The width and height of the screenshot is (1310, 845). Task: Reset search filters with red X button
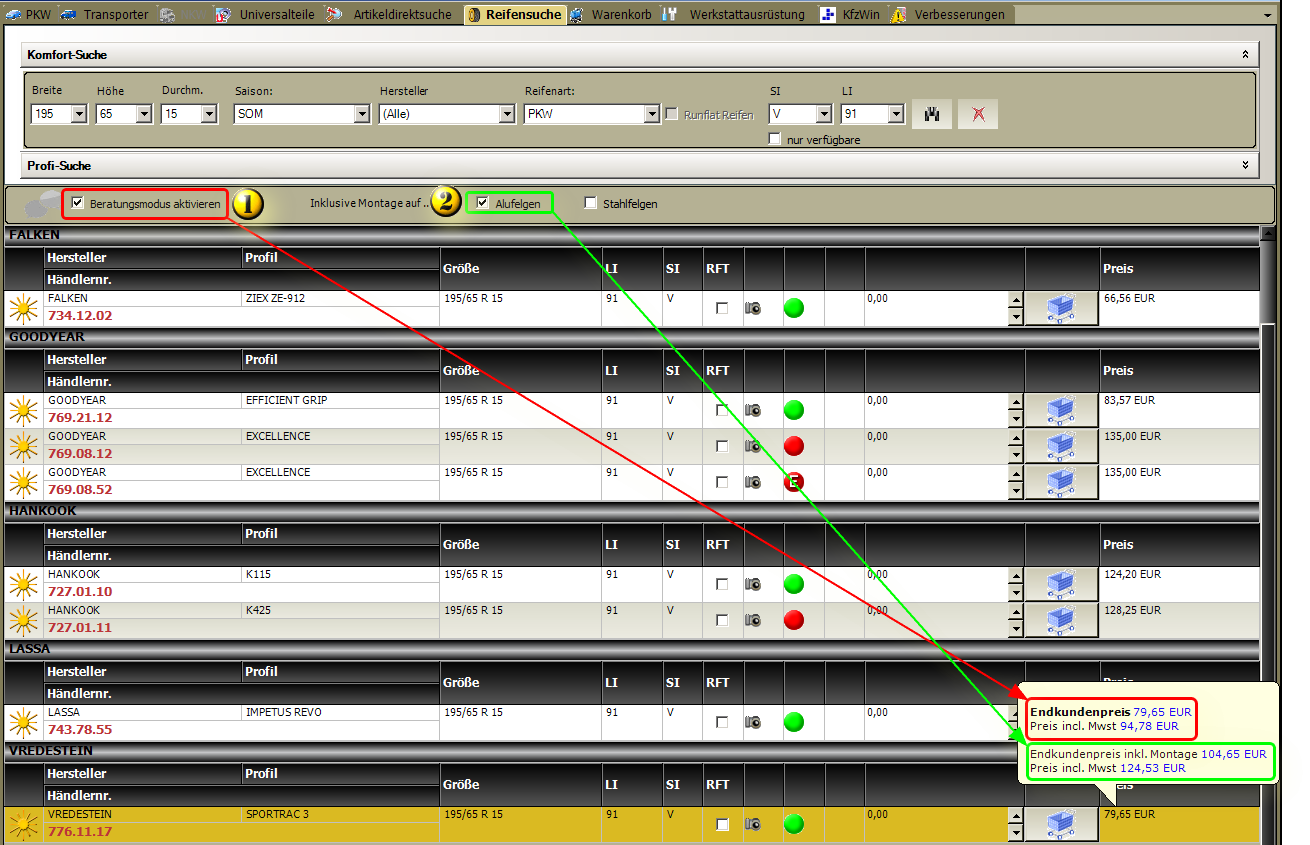(978, 114)
